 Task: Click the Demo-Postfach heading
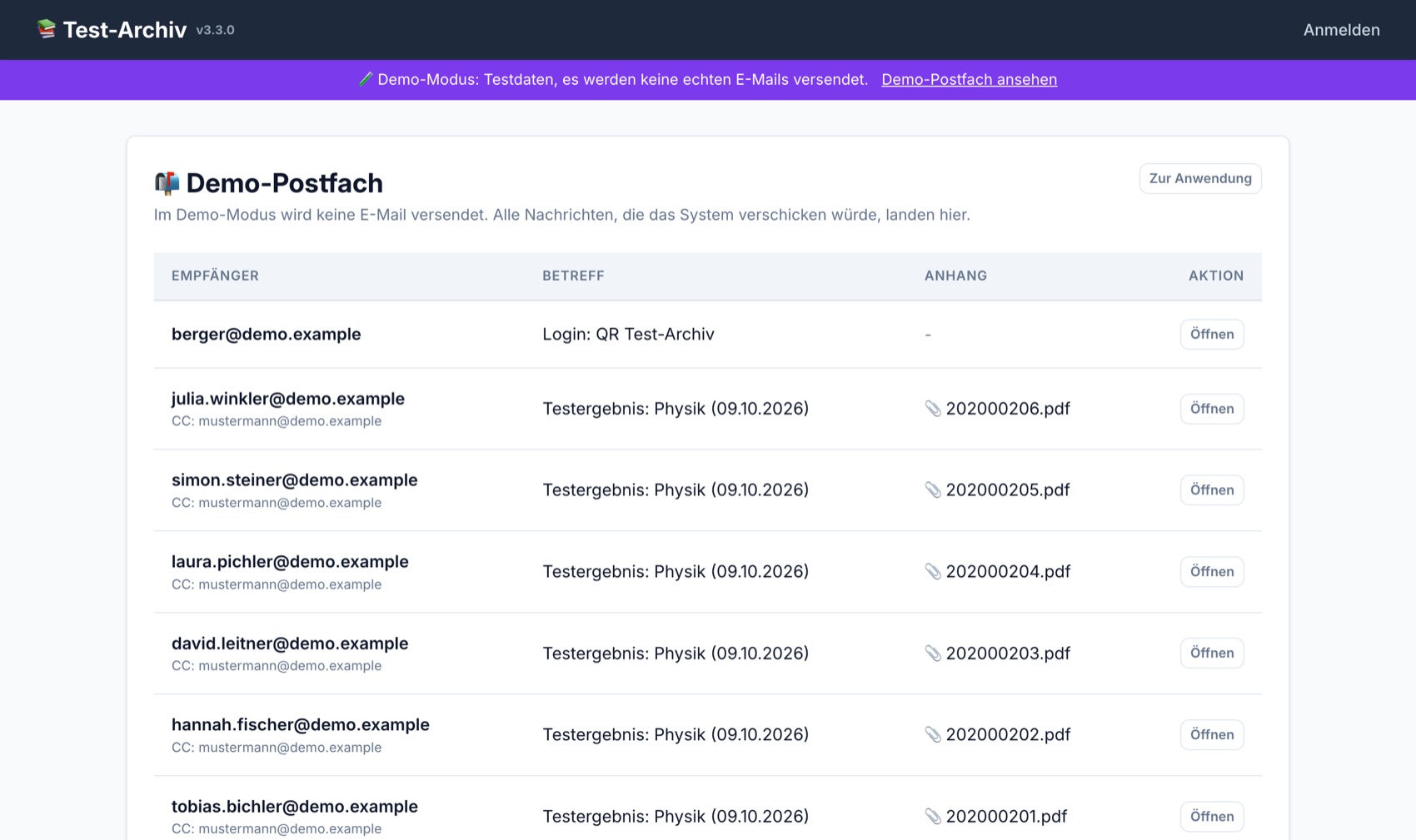[284, 183]
